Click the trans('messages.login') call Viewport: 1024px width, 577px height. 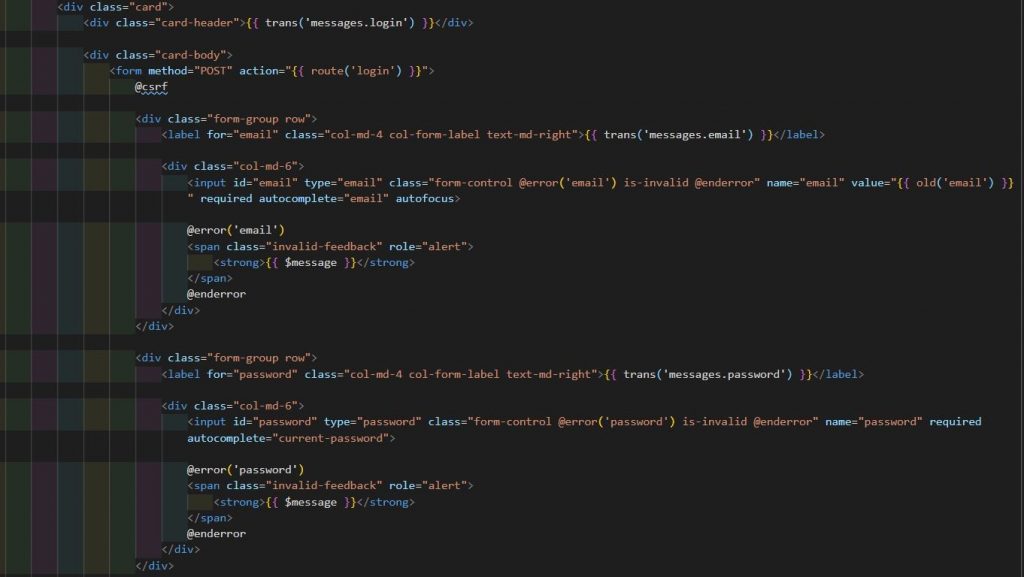[x=340, y=23]
